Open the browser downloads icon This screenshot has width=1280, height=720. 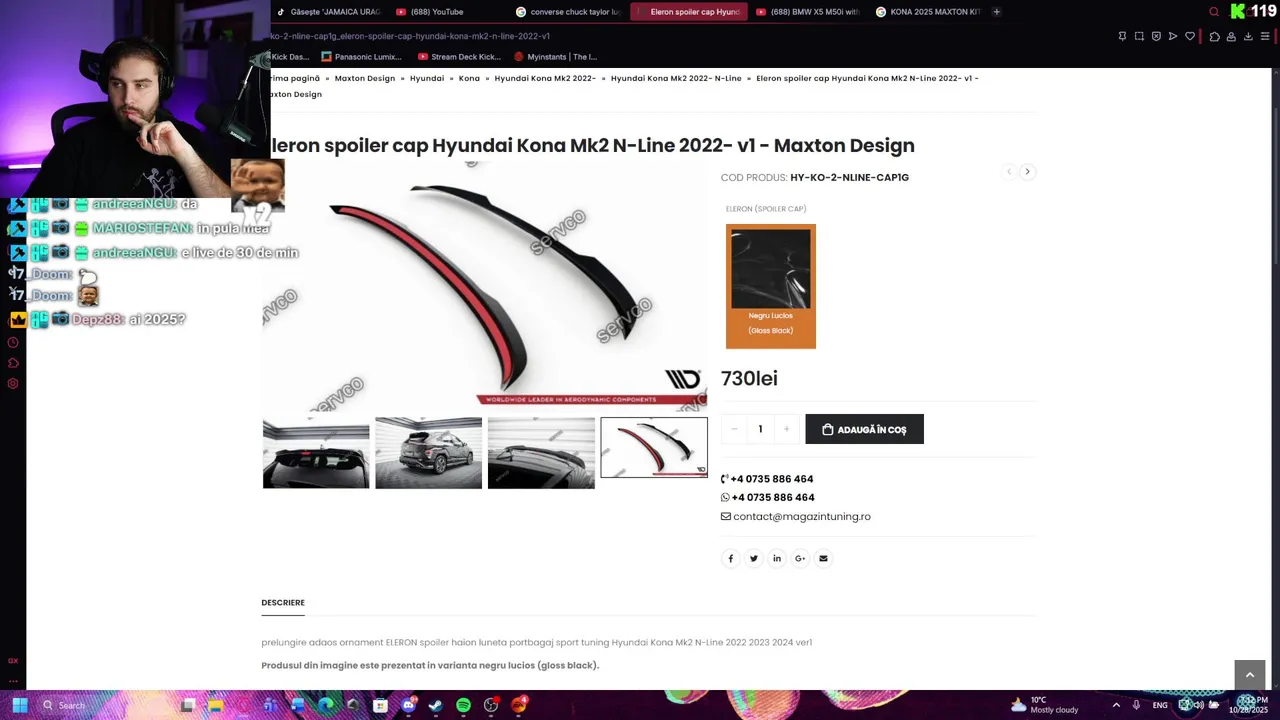point(1248,36)
